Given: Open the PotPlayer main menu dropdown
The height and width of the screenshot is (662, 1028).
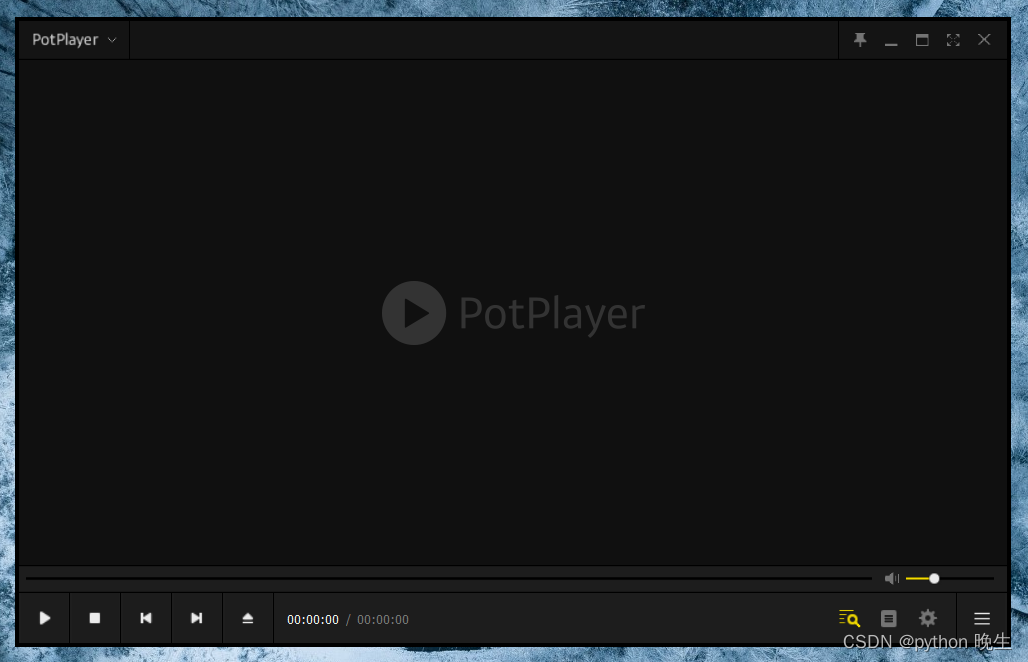Looking at the screenshot, I should (x=74, y=40).
